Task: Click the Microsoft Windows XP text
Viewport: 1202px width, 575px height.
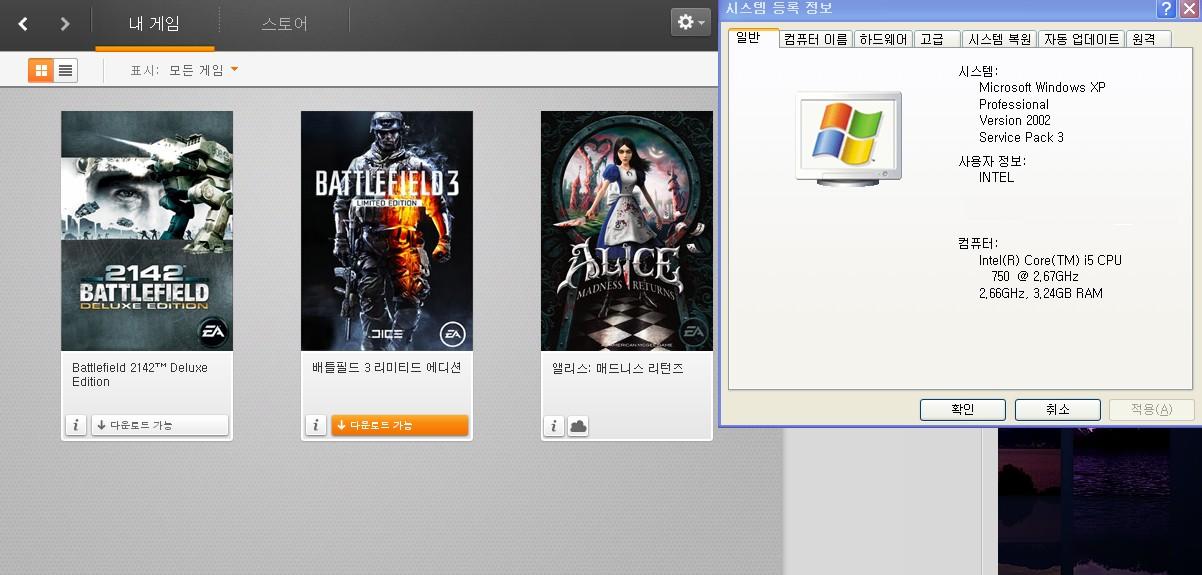Action: pos(1042,87)
